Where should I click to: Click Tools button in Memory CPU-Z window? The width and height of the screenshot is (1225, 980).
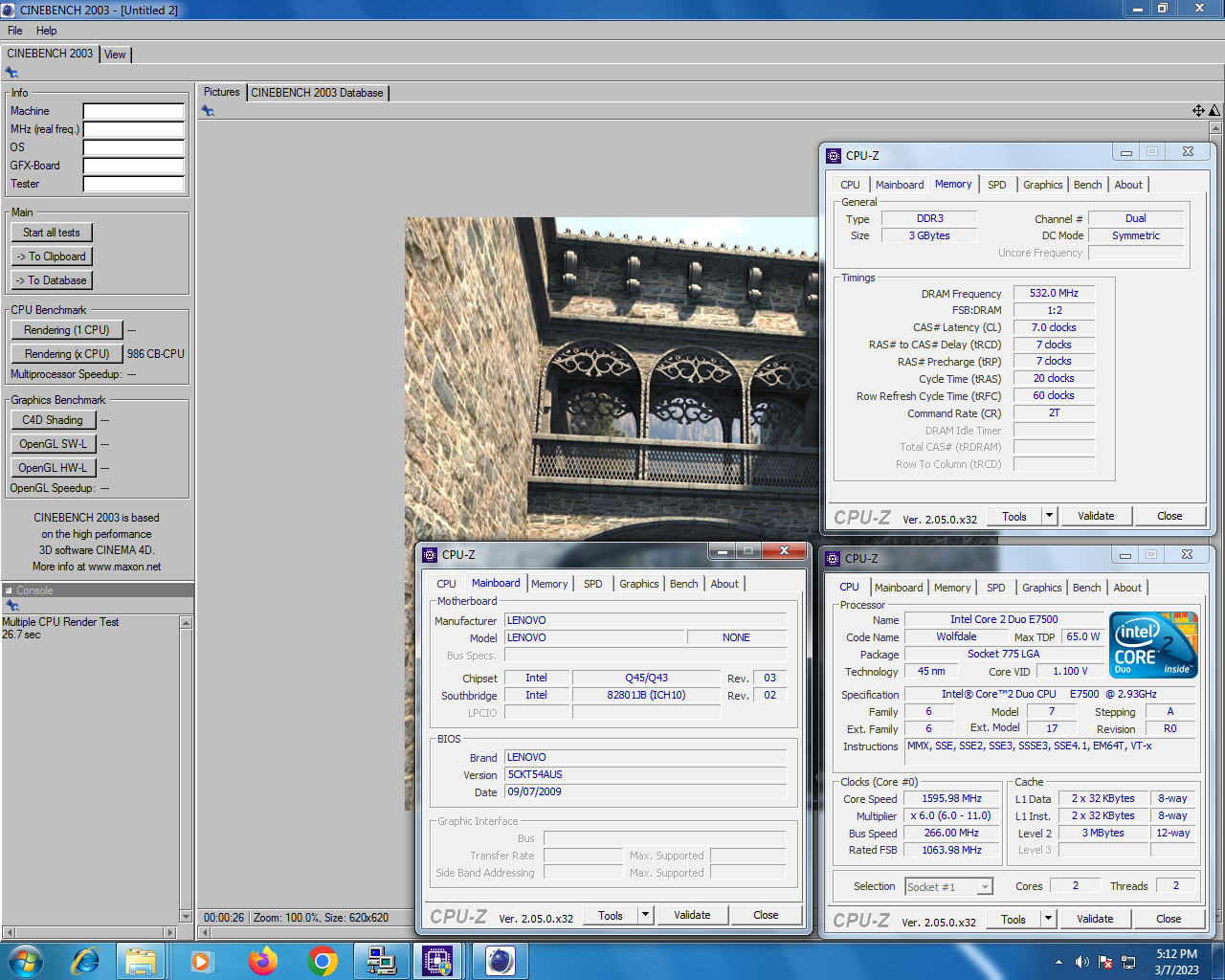(x=1014, y=516)
